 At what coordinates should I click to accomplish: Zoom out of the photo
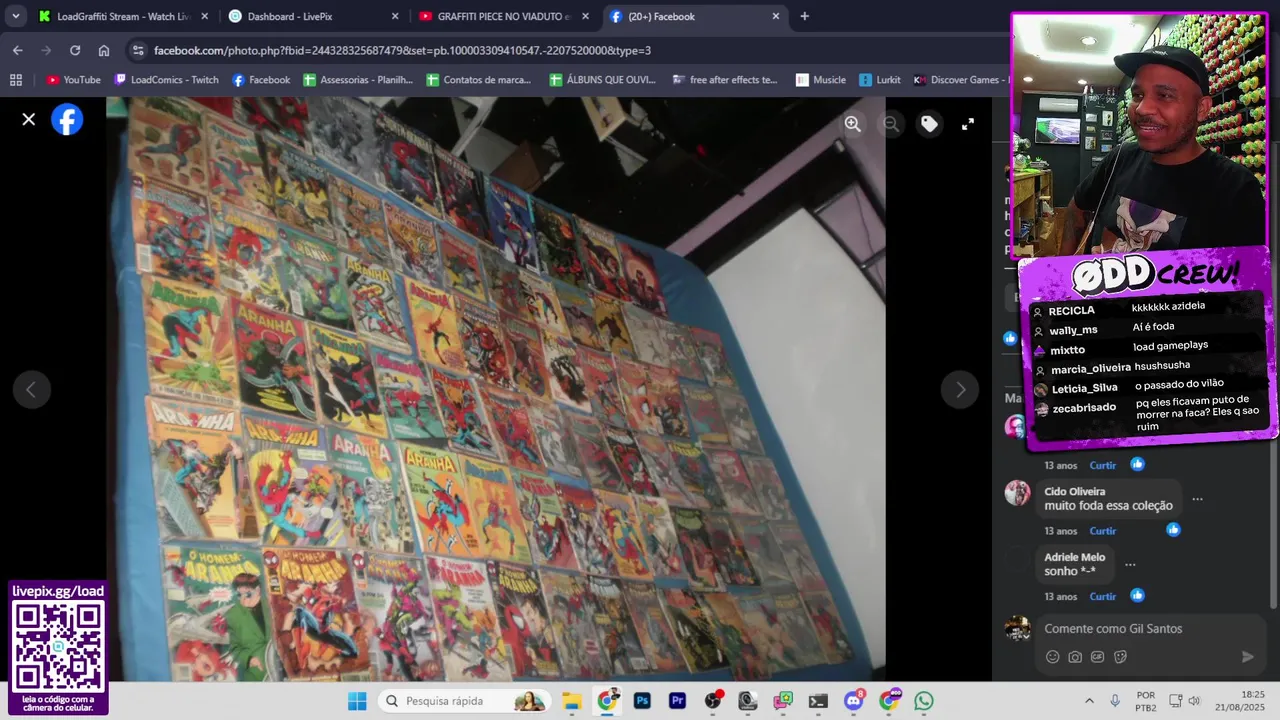(x=890, y=124)
